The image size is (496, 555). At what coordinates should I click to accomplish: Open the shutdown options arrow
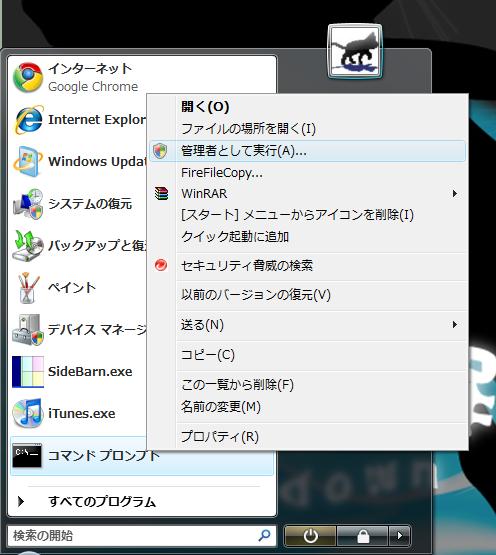click(400, 536)
